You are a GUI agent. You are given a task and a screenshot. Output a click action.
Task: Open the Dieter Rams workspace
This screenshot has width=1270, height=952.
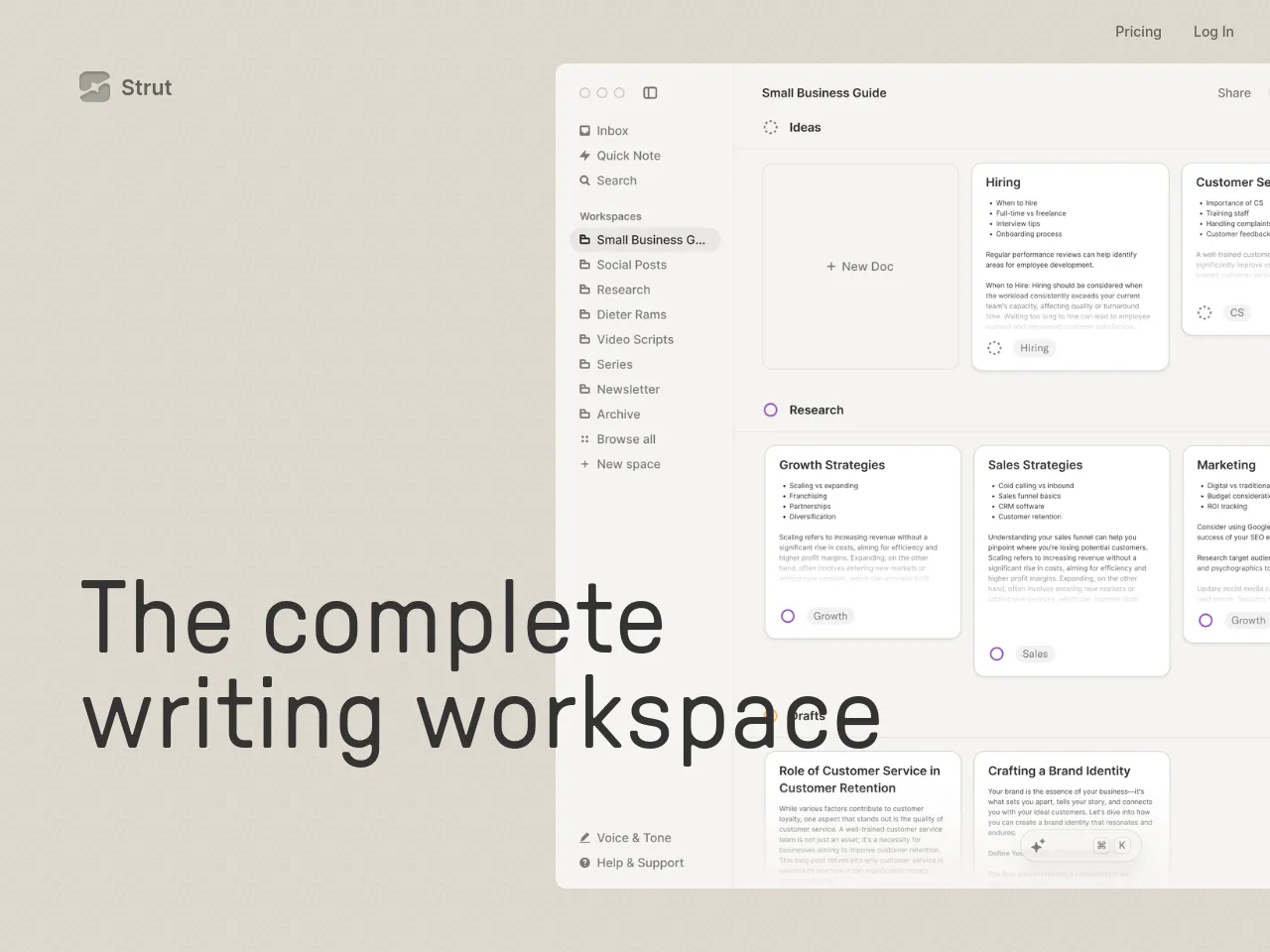pos(631,314)
